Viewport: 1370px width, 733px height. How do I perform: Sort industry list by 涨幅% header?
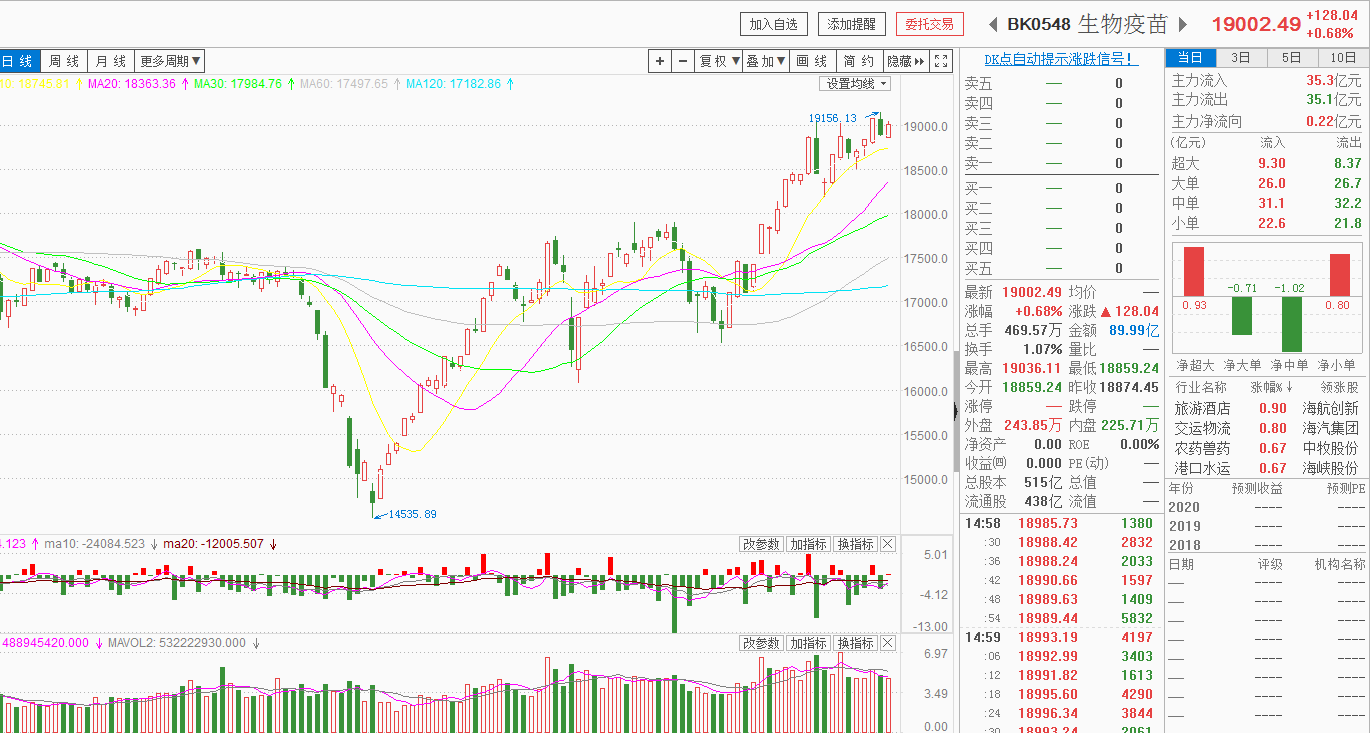(x=1271, y=388)
